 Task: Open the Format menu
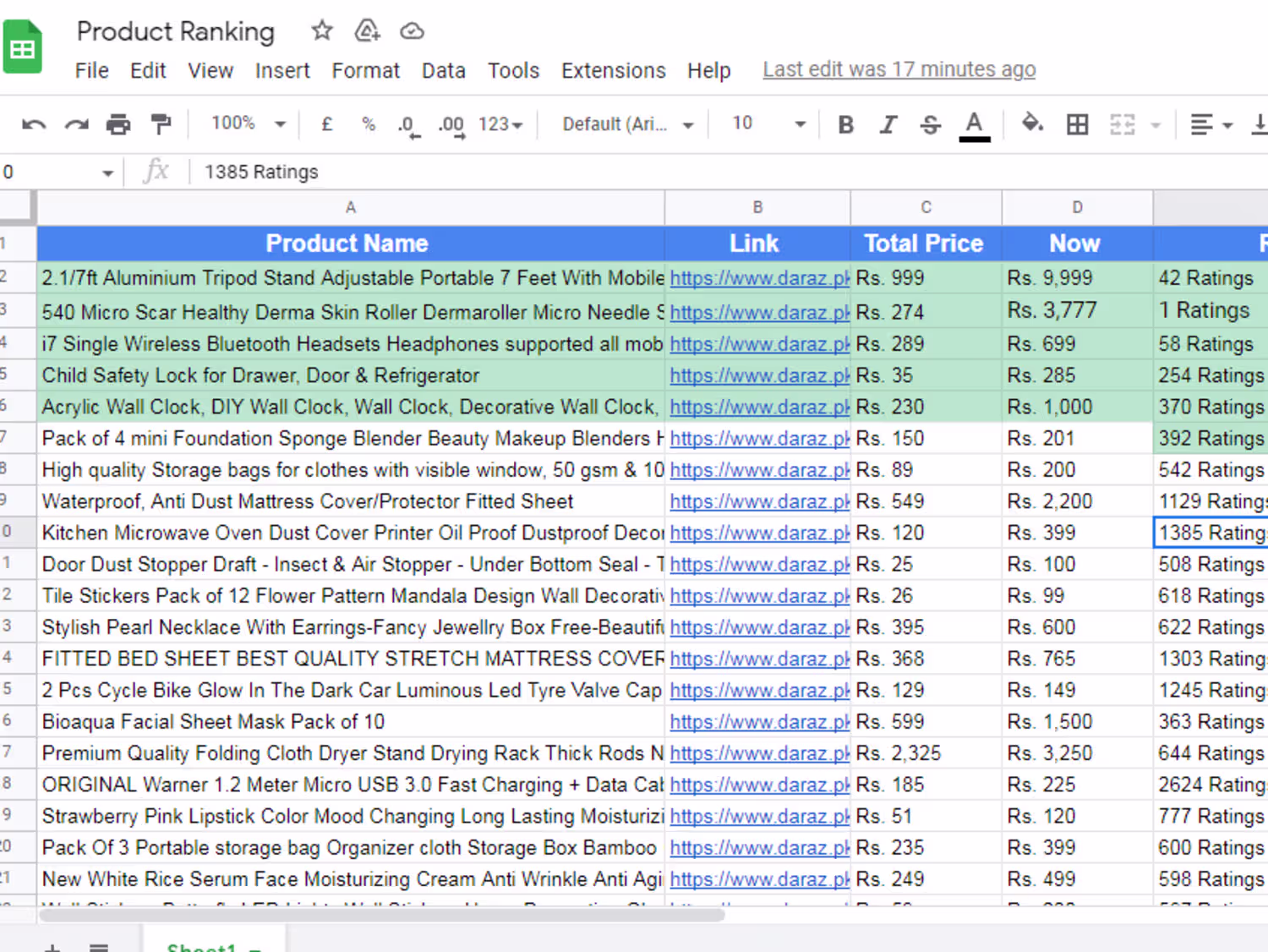(x=365, y=70)
